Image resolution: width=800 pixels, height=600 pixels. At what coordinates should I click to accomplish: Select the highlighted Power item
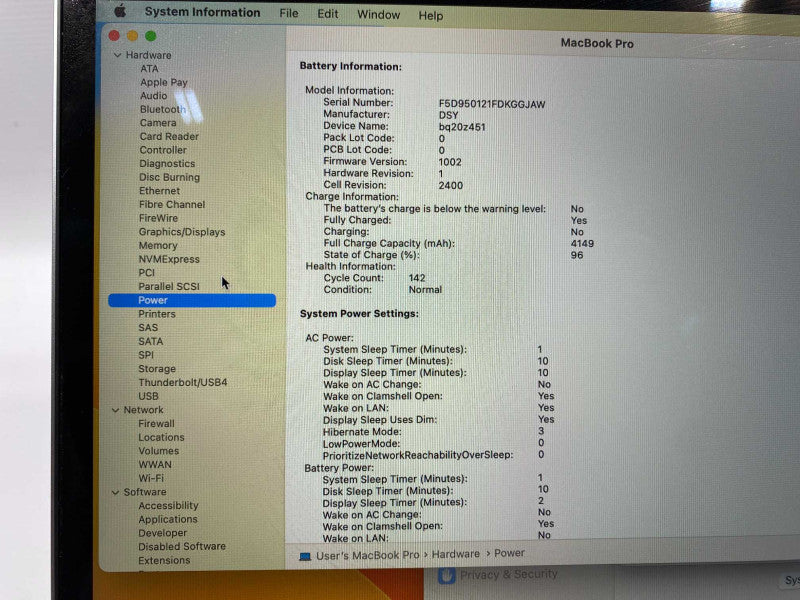click(x=192, y=301)
